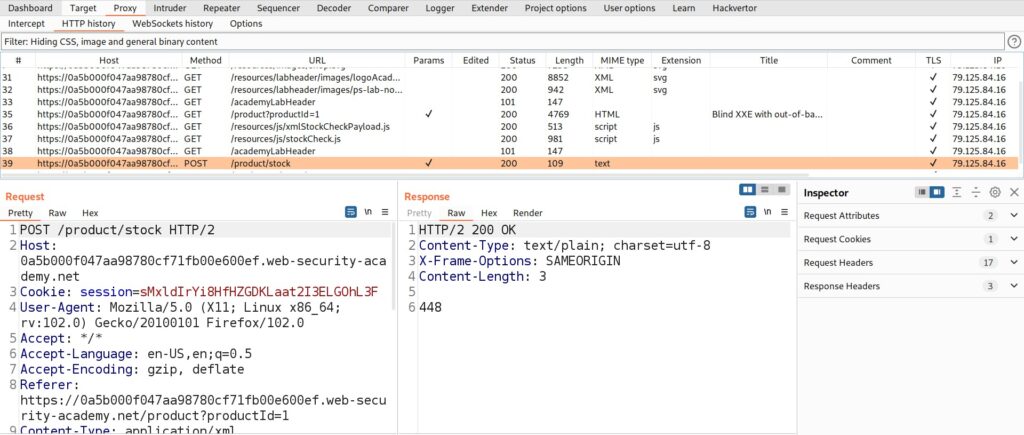The width and height of the screenshot is (1024, 435).
Task: Click the Inspector expand all sections icon
Action: (x=957, y=192)
